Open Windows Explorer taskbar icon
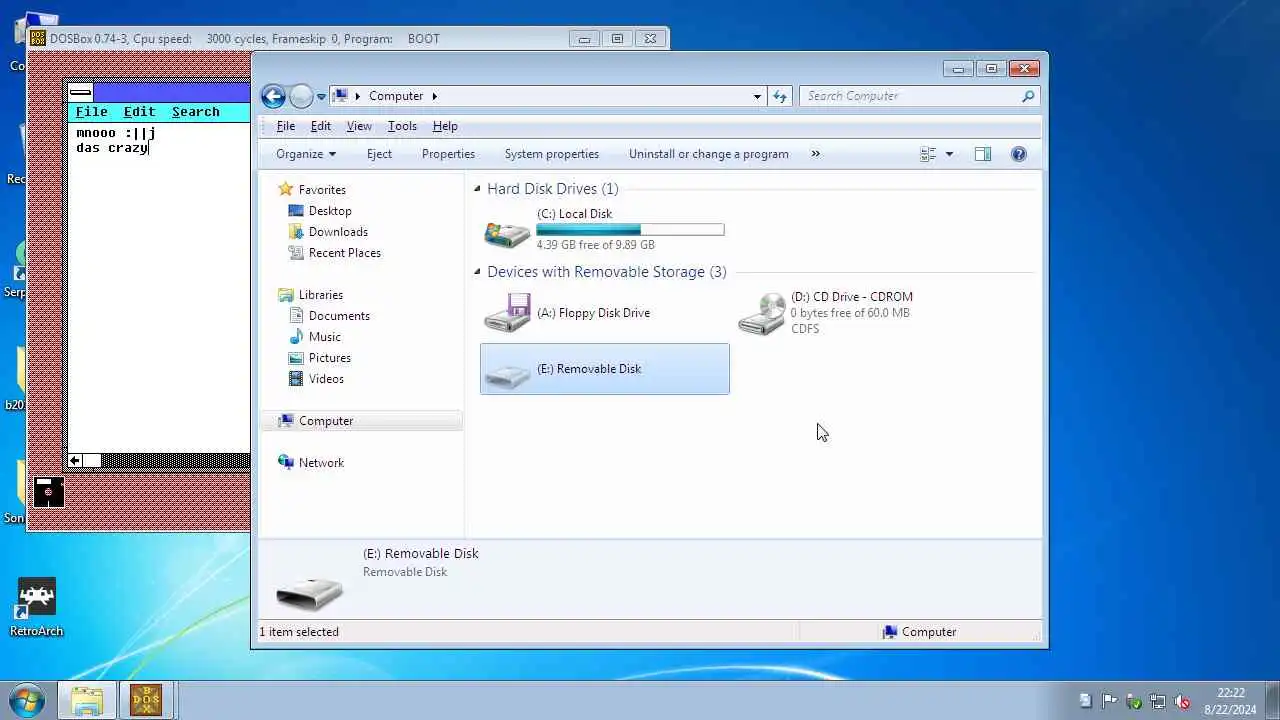This screenshot has height=720, width=1280. 87,700
